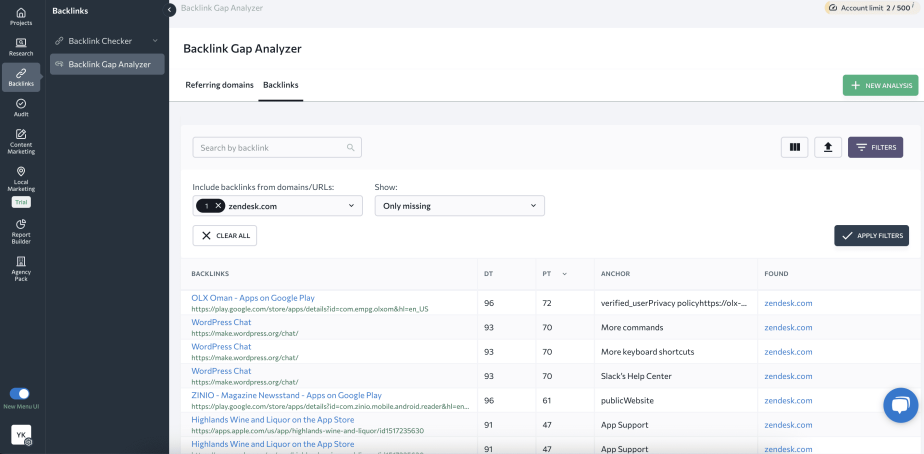Click PT value 72 in OLX row

(x=547, y=303)
